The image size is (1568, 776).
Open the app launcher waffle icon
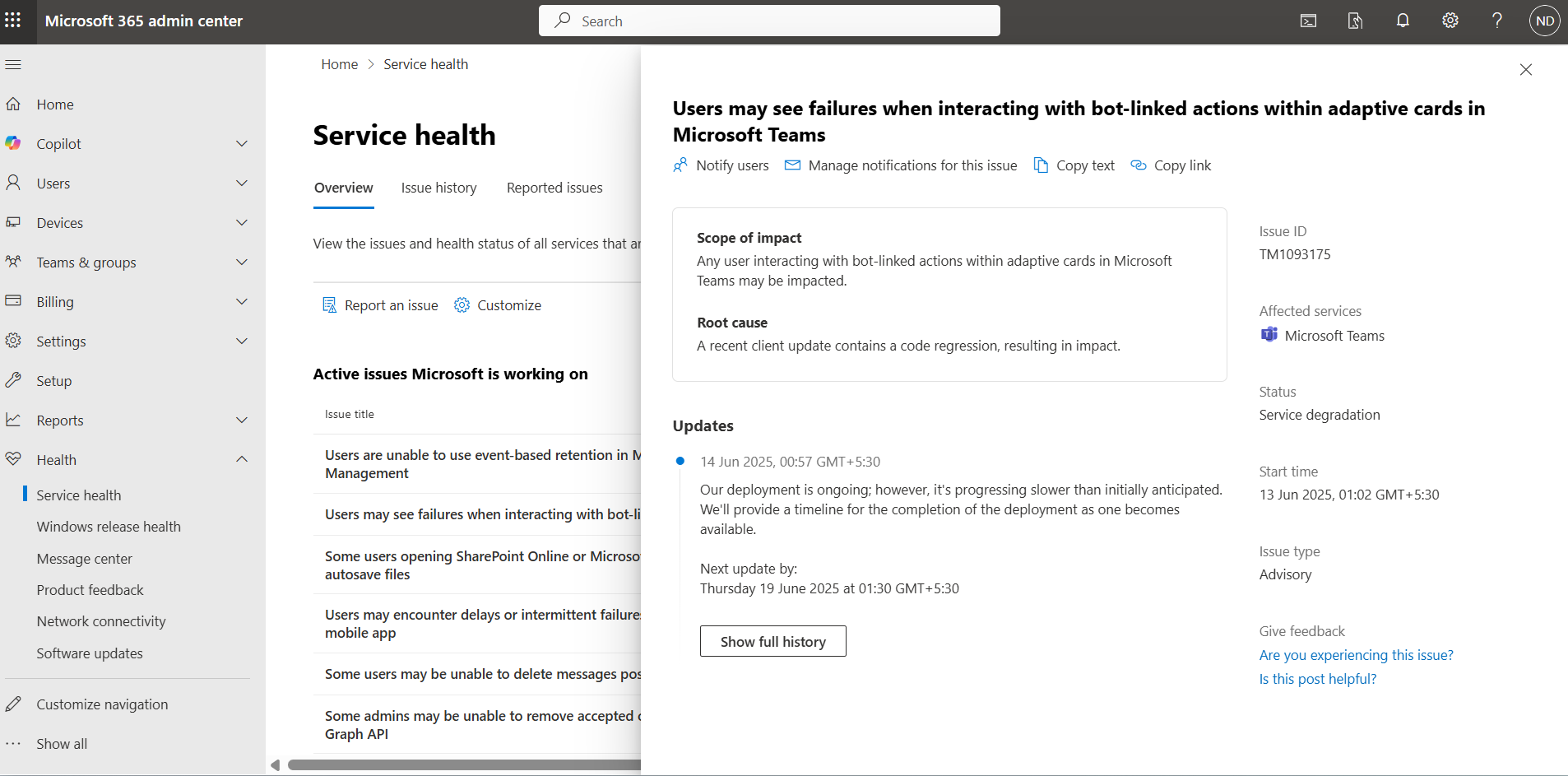tap(13, 21)
